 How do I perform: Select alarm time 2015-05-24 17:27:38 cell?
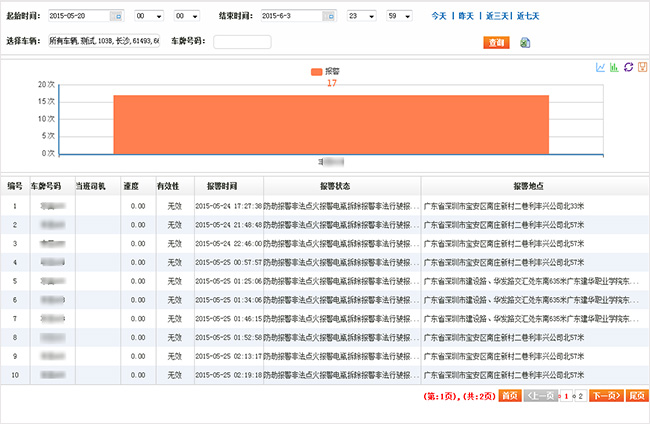pos(228,206)
